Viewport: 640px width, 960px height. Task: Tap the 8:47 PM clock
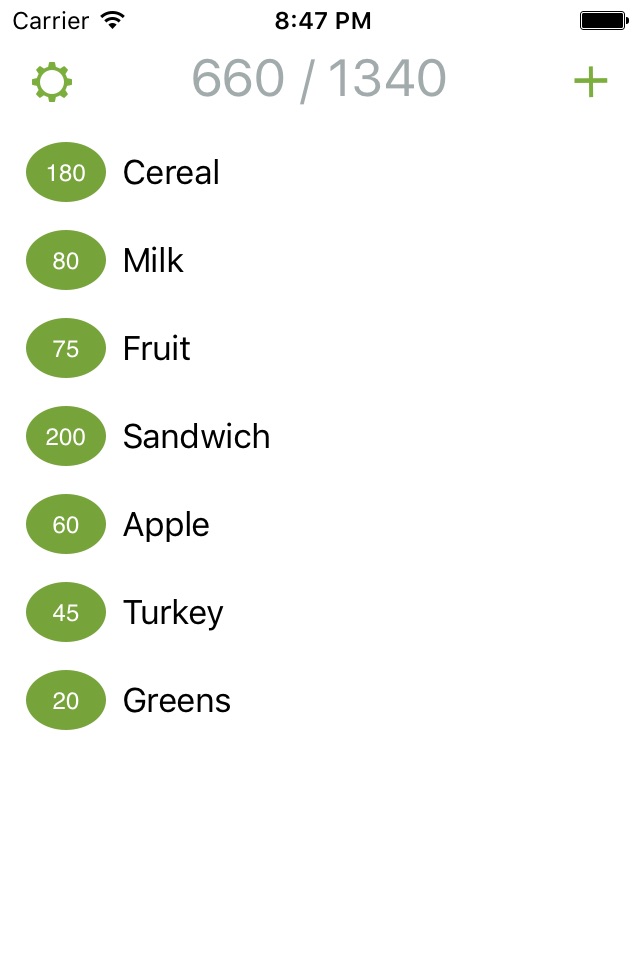(323, 21)
